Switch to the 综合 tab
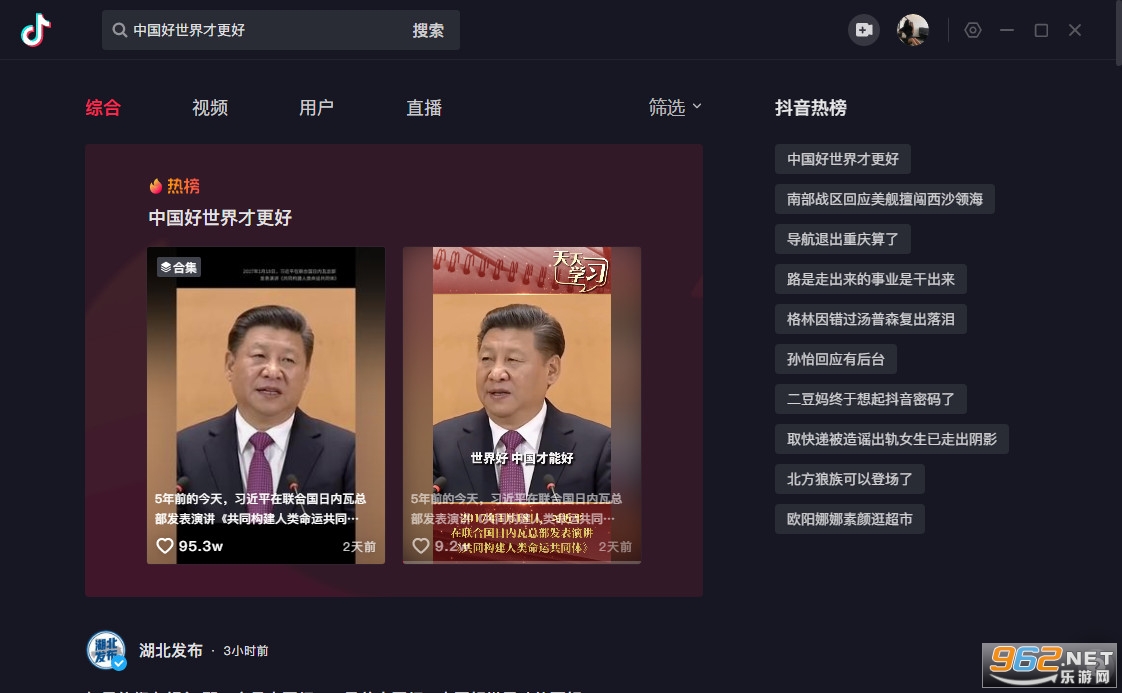 tap(103, 107)
